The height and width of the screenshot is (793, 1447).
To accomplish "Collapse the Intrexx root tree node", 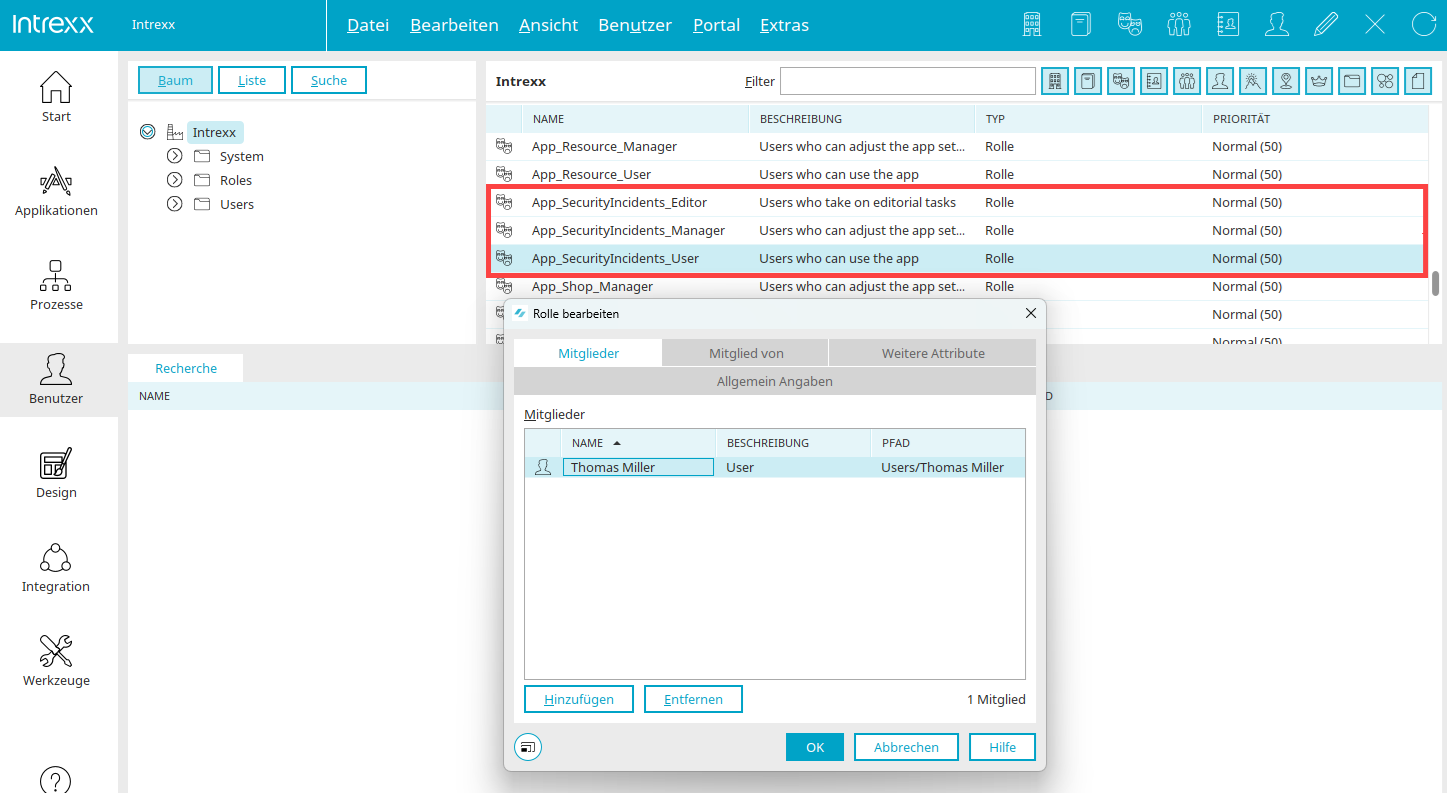I will coord(148,132).
